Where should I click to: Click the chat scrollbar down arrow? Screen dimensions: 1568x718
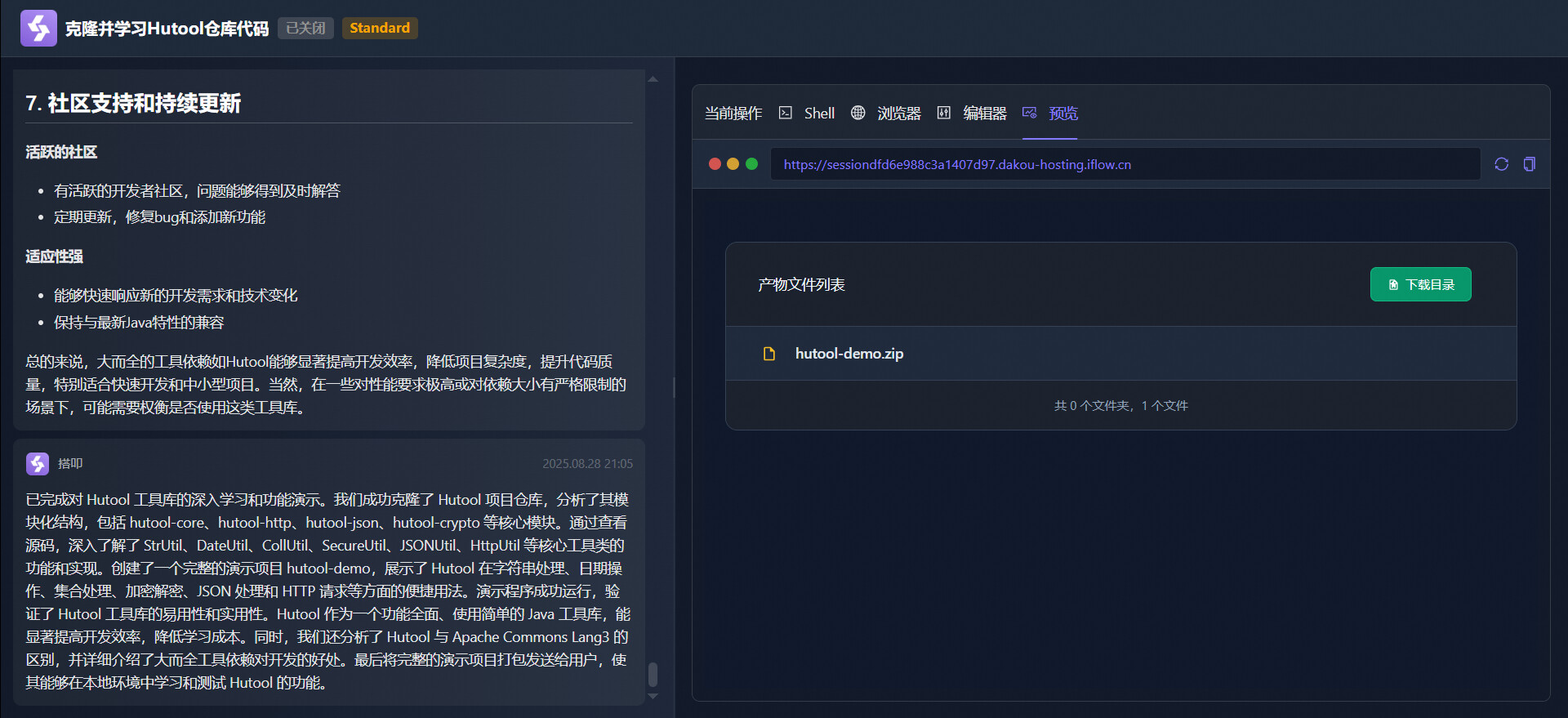pyautogui.click(x=653, y=697)
